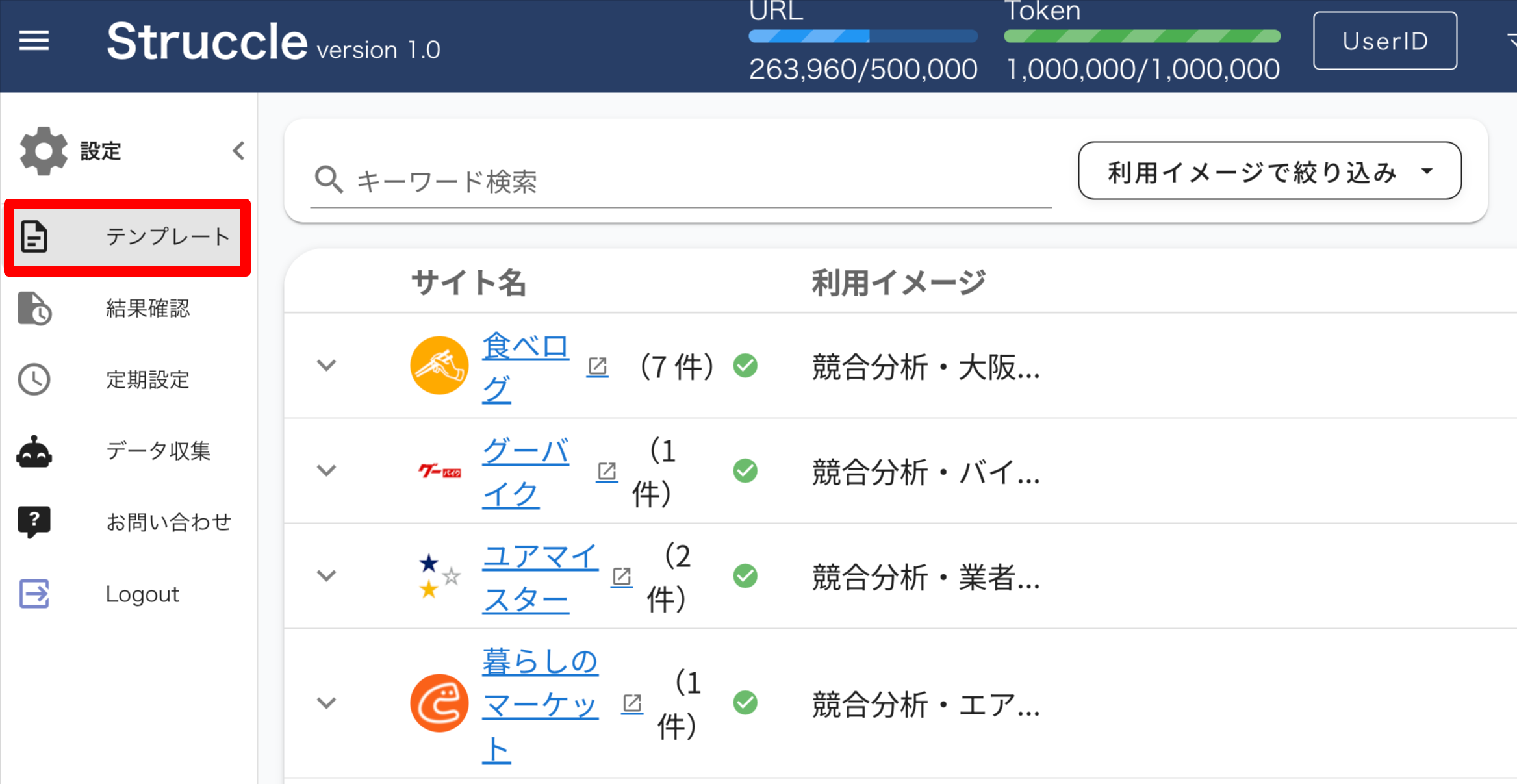This screenshot has height=784, width=1517.
Task: Click the settings gear icon
Action: click(x=43, y=151)
